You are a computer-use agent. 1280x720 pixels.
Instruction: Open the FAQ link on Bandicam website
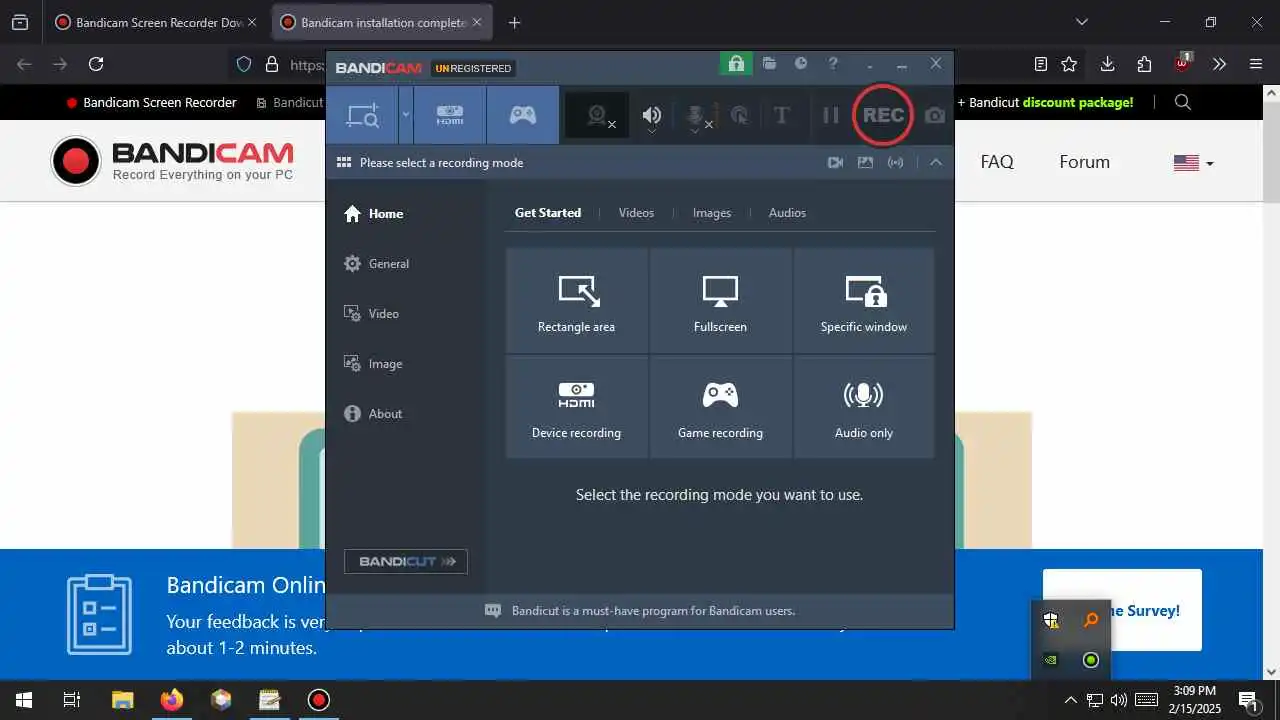click(x=997, y=162)
